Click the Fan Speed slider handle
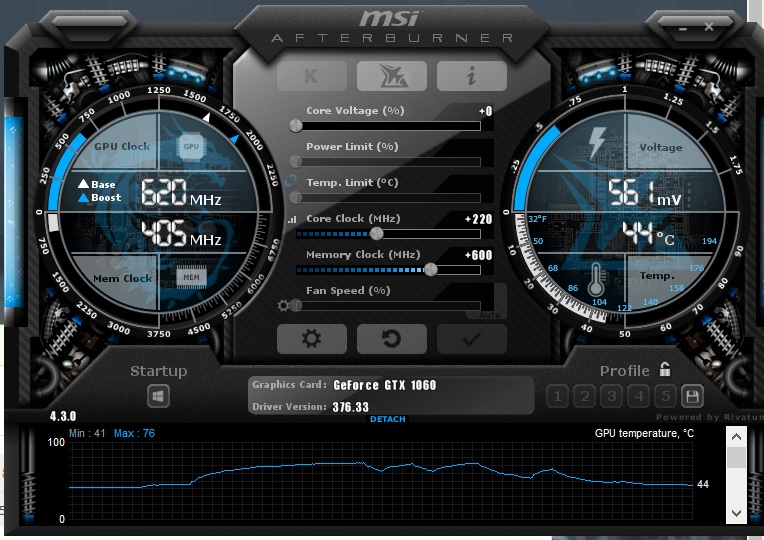This screenshot has height=540, width=764. 297,306
